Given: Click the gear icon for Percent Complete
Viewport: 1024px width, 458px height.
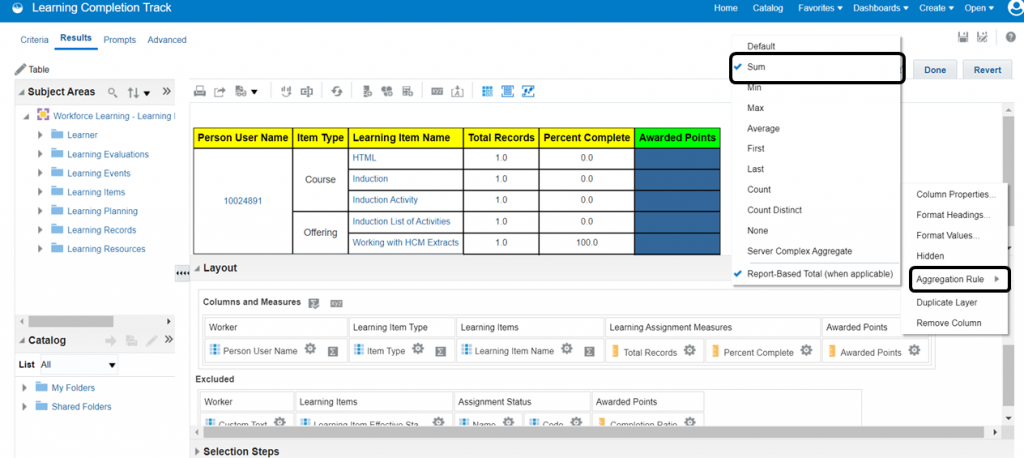Looking at the screenshot, I should click(x=807, y=350).
